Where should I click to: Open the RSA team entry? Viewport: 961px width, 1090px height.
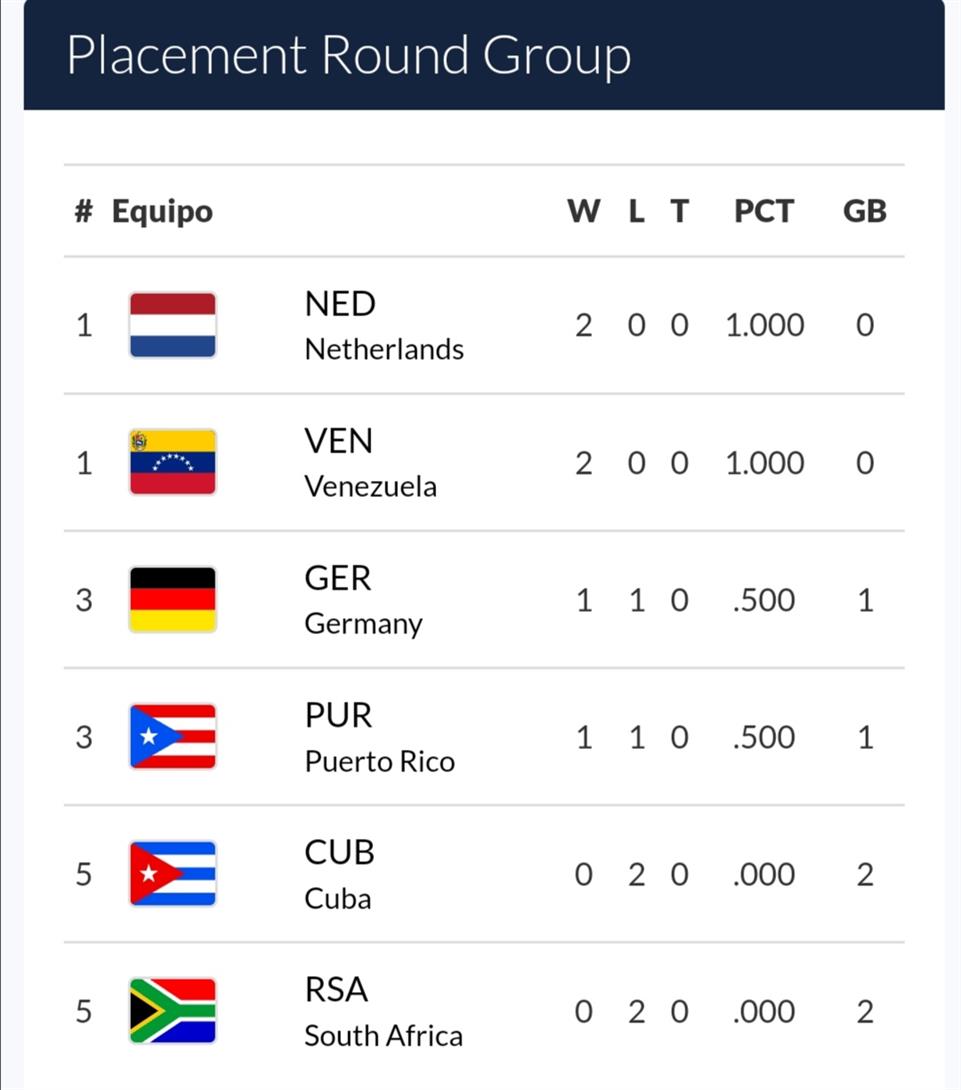337,989
